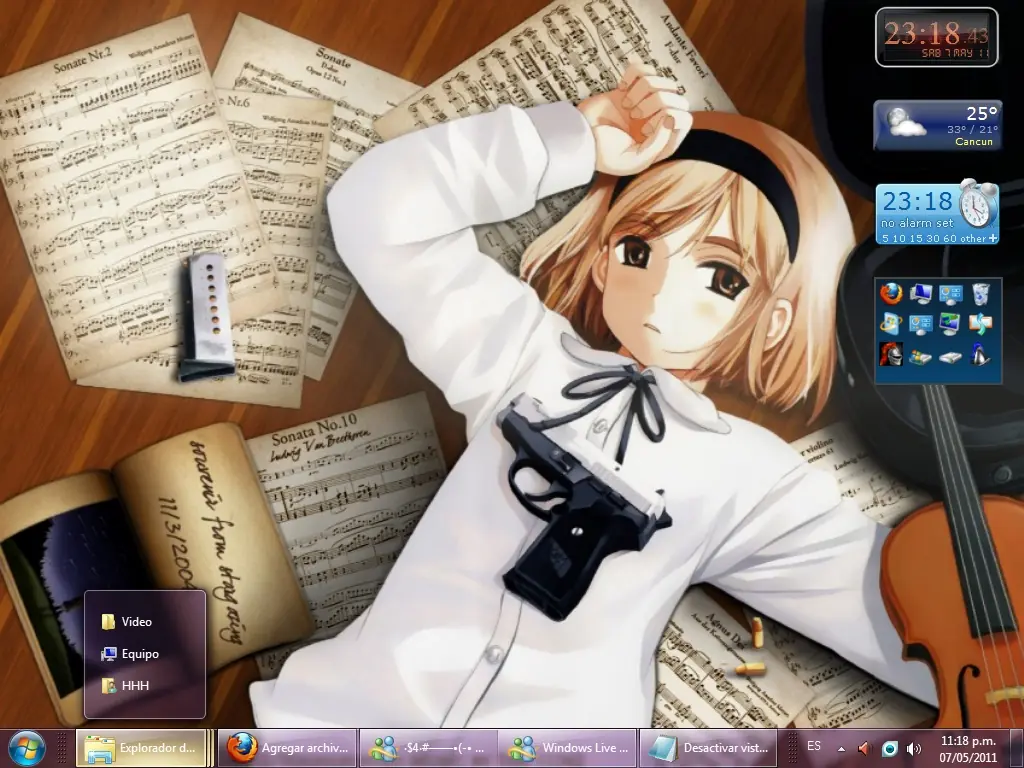Switch to the Explorador taskbar button

pyautogui.click(x=144, y=748)
